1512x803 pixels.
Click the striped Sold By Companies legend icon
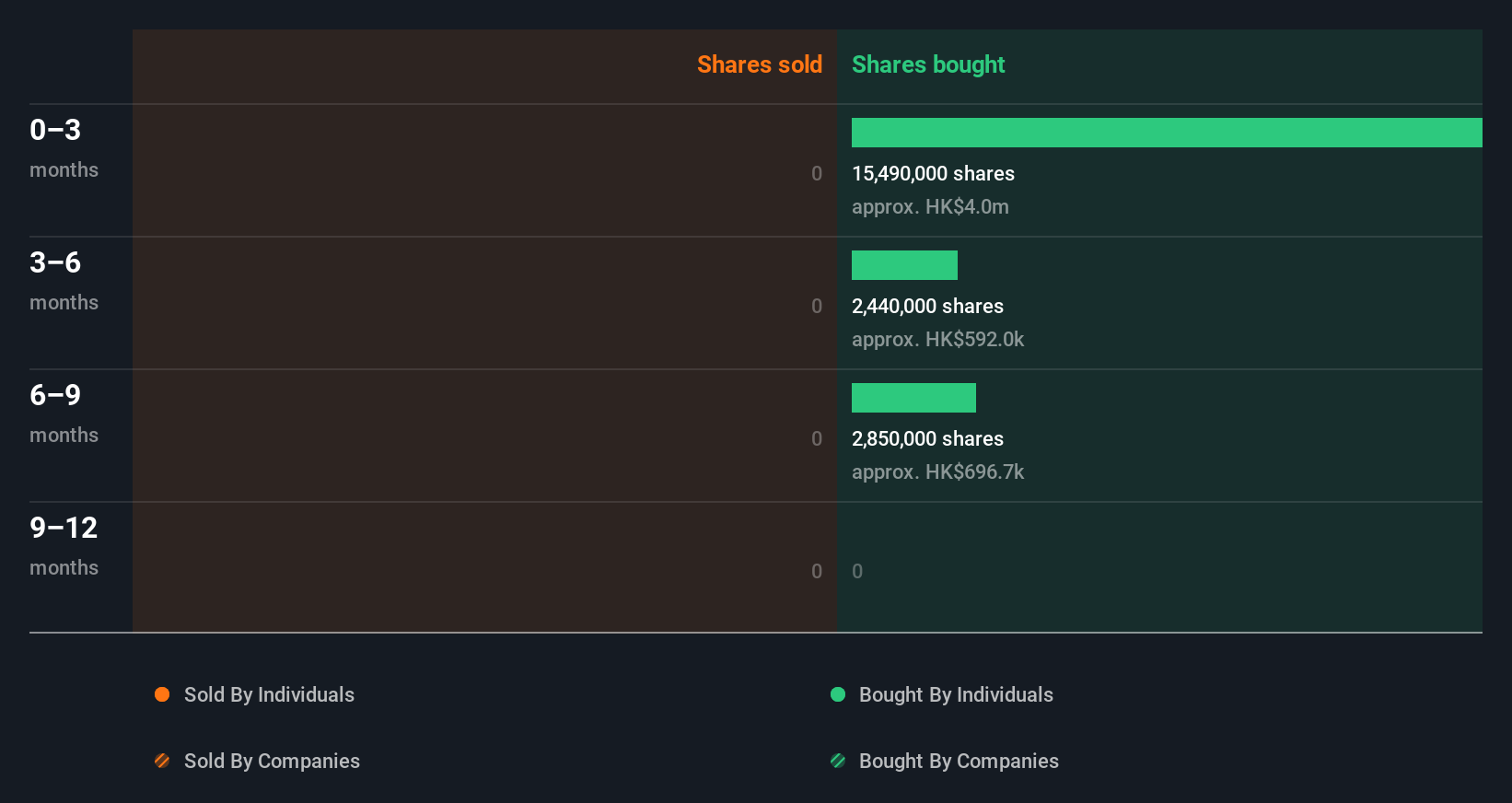(162, 761)
